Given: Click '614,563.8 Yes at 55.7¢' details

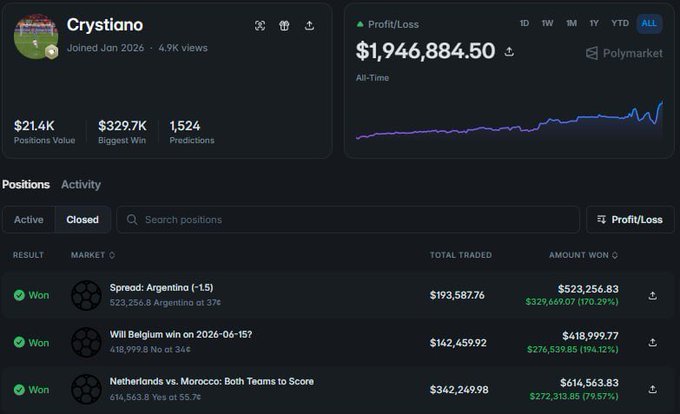Looking at the screenshot, I should 155,397.
